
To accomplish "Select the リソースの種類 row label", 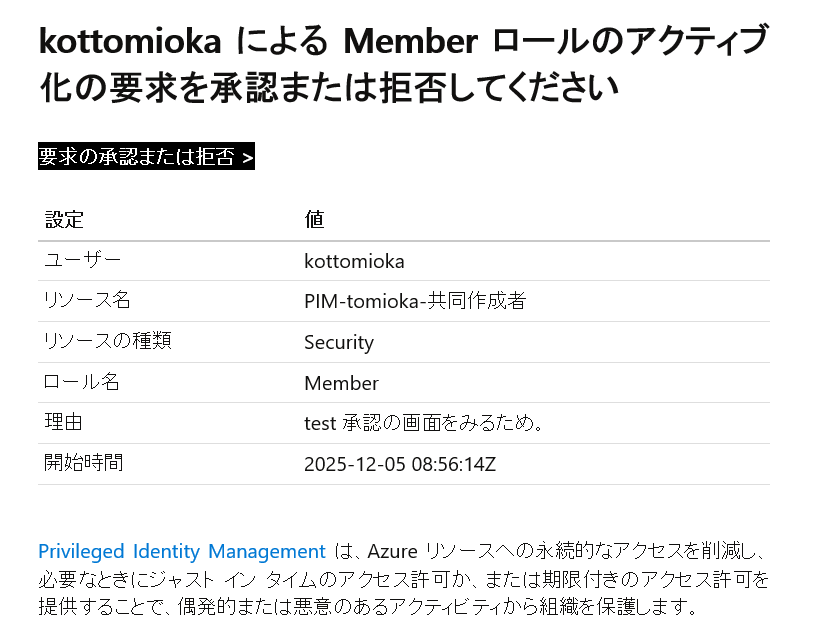I will coord(107,341).
